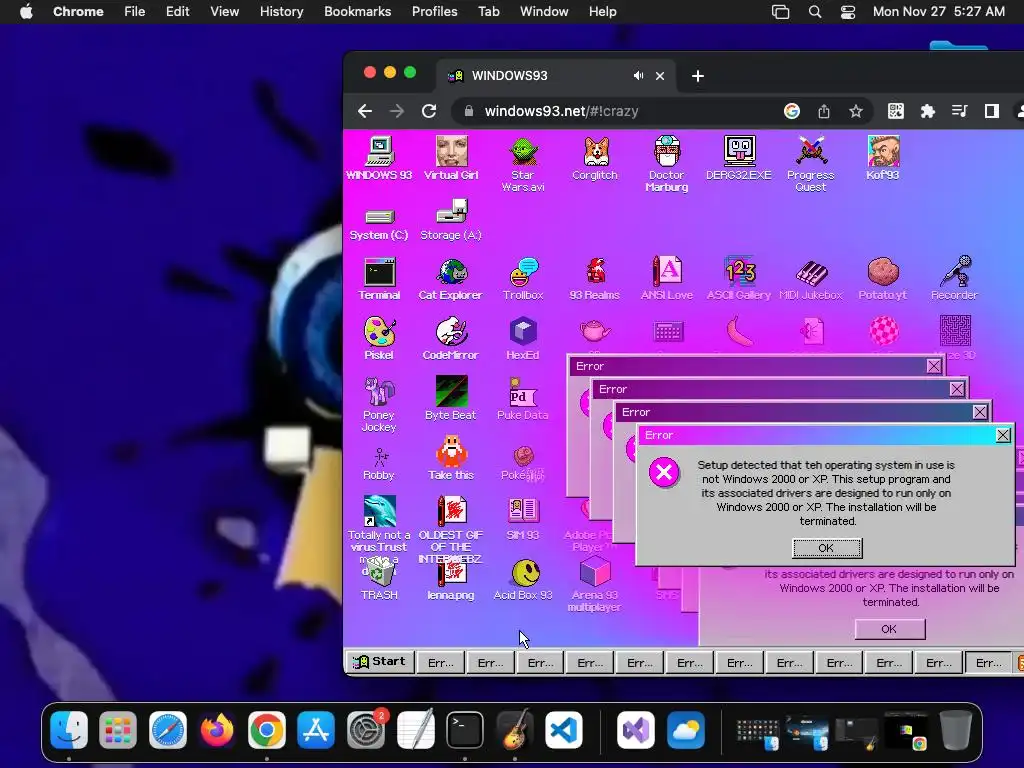Screen dimensions: 1024x768
Task: Open Progress Quest icon
Action: point(810,163)
